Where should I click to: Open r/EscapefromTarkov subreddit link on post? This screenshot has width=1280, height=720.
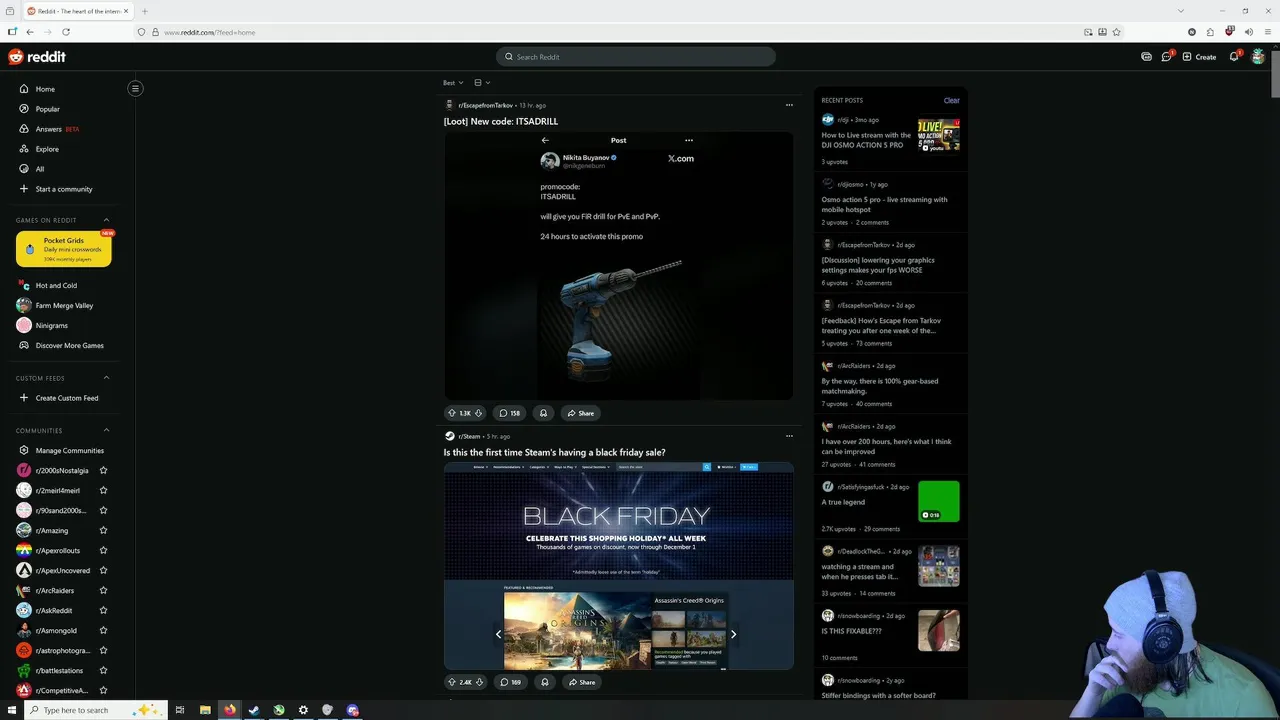click(x=485, y=105)
